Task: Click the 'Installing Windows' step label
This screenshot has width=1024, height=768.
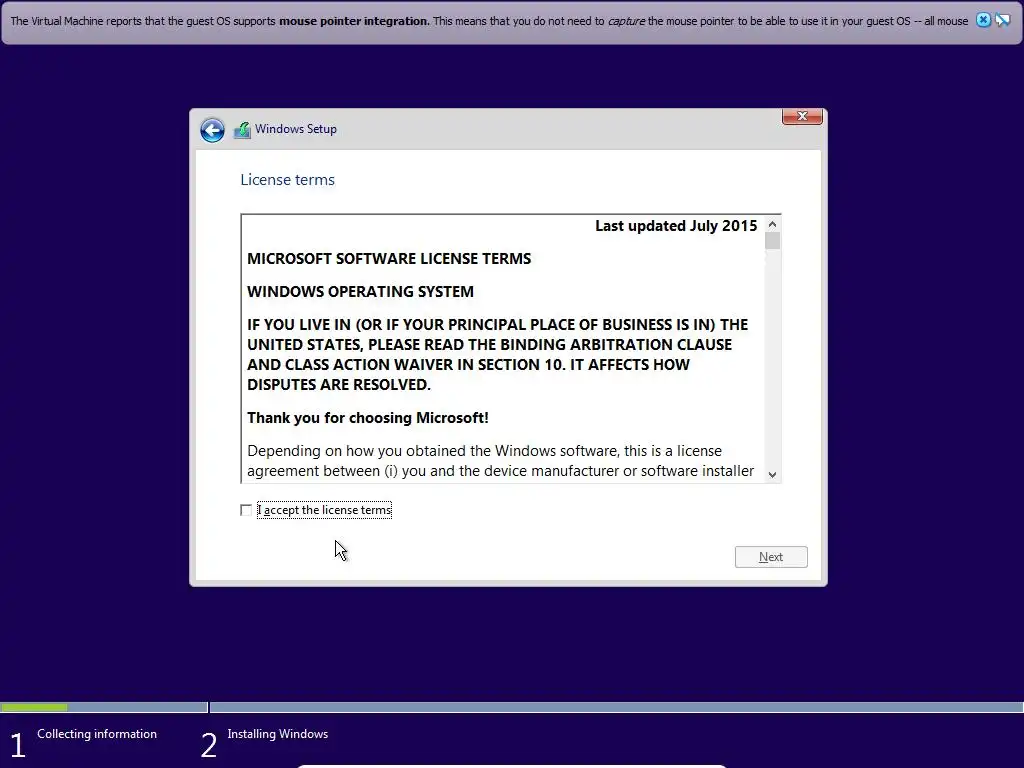Action: [x=278, y=734]
